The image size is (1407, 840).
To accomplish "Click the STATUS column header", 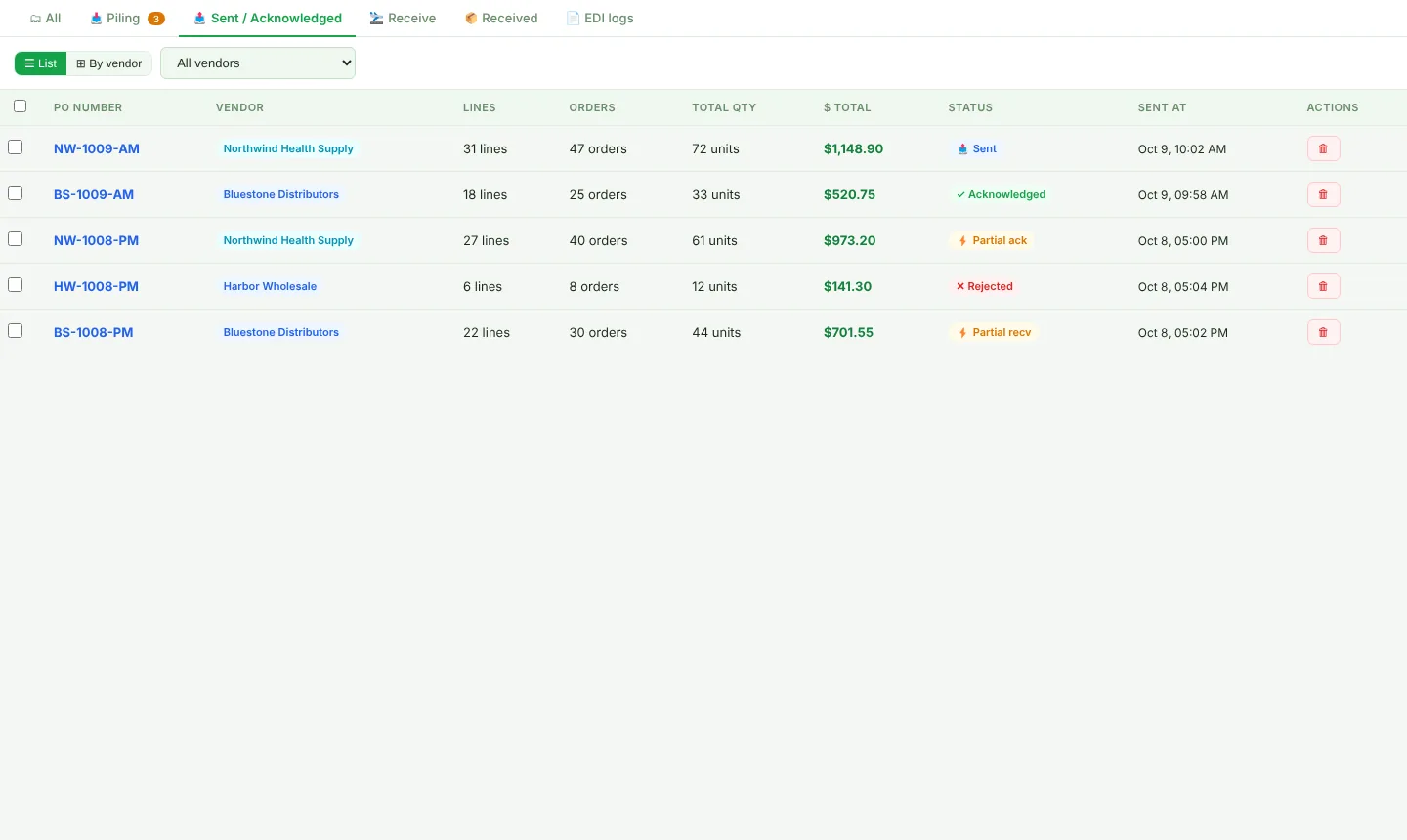I will tap(970, 107).
